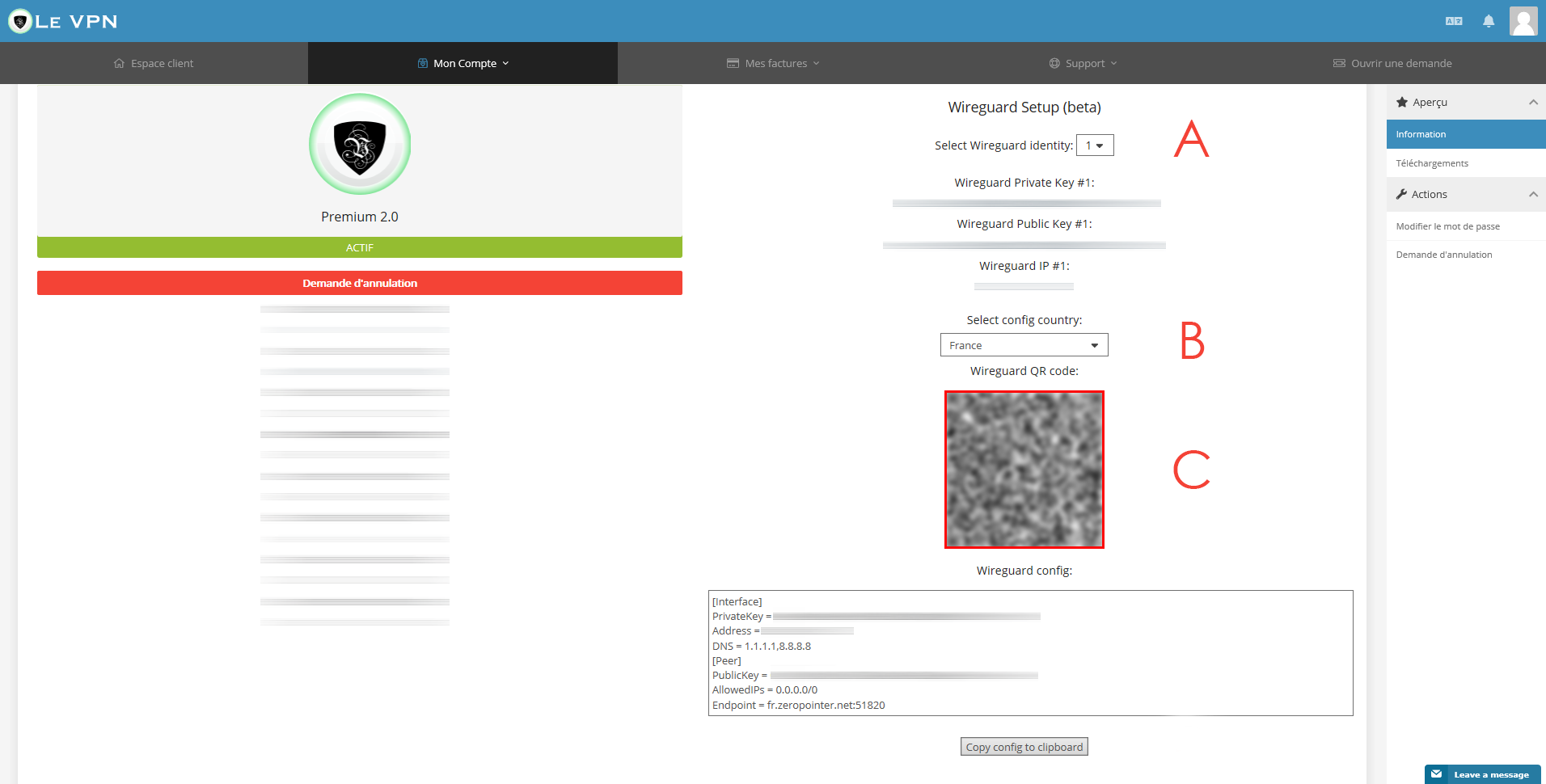Viewport: 1546px width, 784px height.
Task: Click Copy config to clipboard
Action: tap(1024, 747)
